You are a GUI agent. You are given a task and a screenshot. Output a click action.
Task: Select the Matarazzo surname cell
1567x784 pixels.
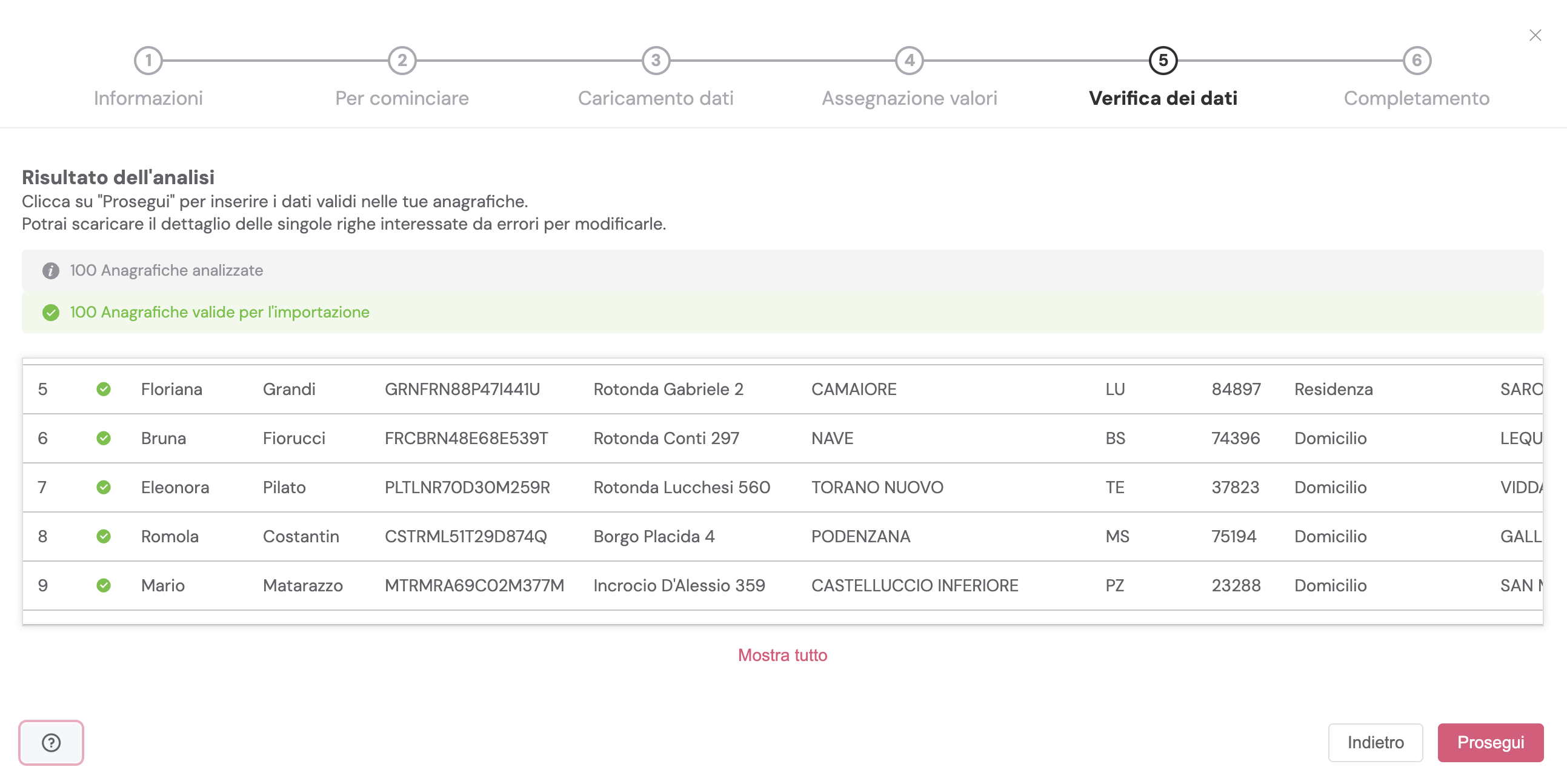pyautogui.click(x=302, y=585)
